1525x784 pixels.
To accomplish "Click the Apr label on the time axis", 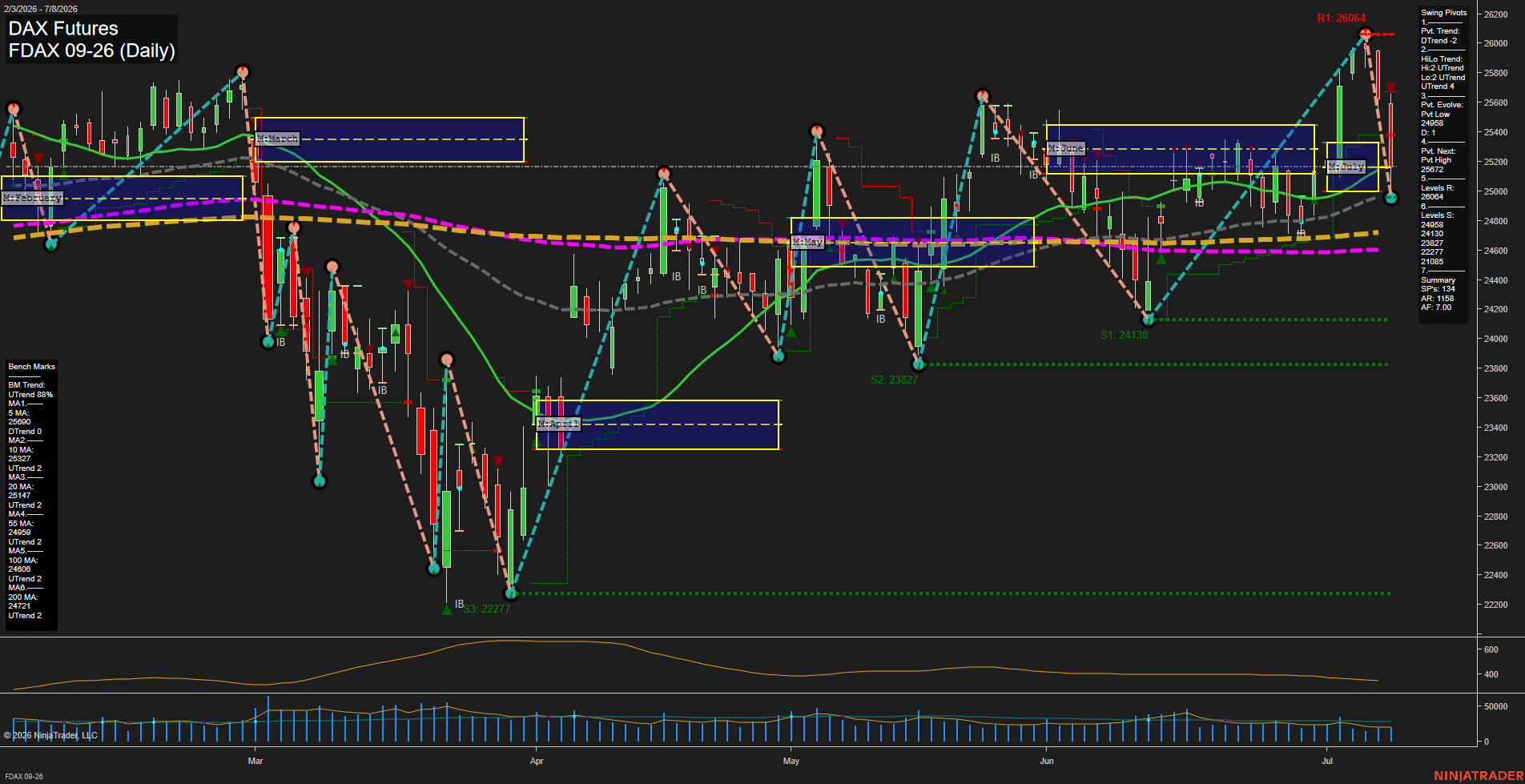I will (537, 761).
